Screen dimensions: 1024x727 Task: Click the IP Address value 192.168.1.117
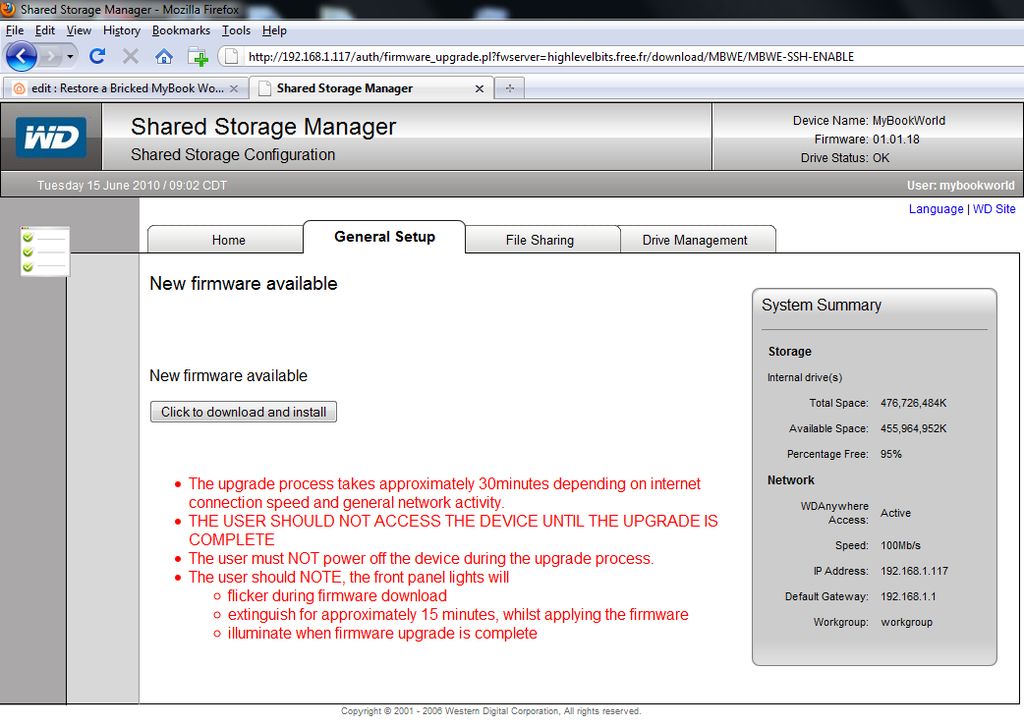pos(914,571)
